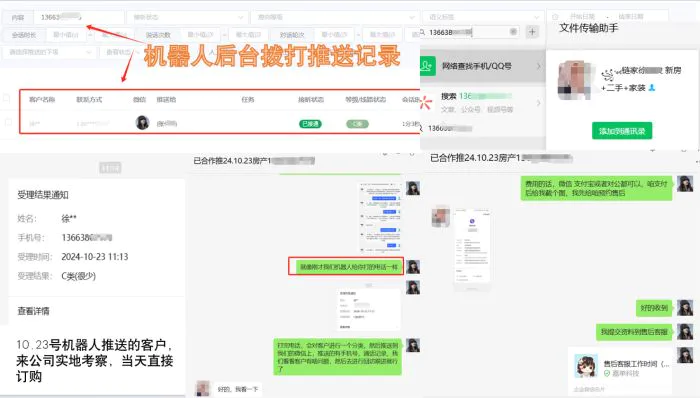Click the avatar in the push record table row
The height and width of the screenshot is (398, 700).
(142, 122)
